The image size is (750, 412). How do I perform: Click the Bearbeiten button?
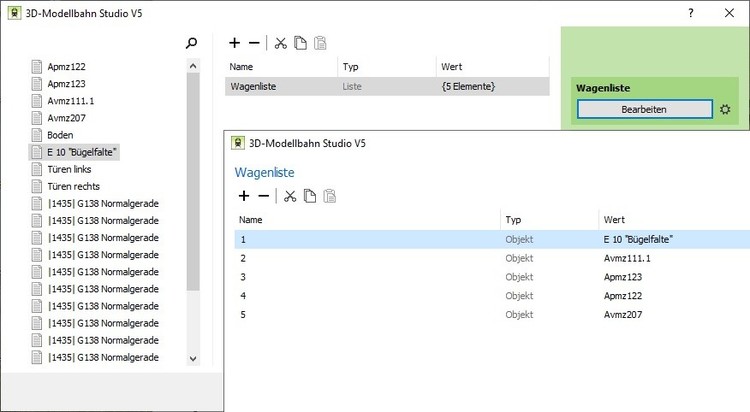click(x=644, y=109)
